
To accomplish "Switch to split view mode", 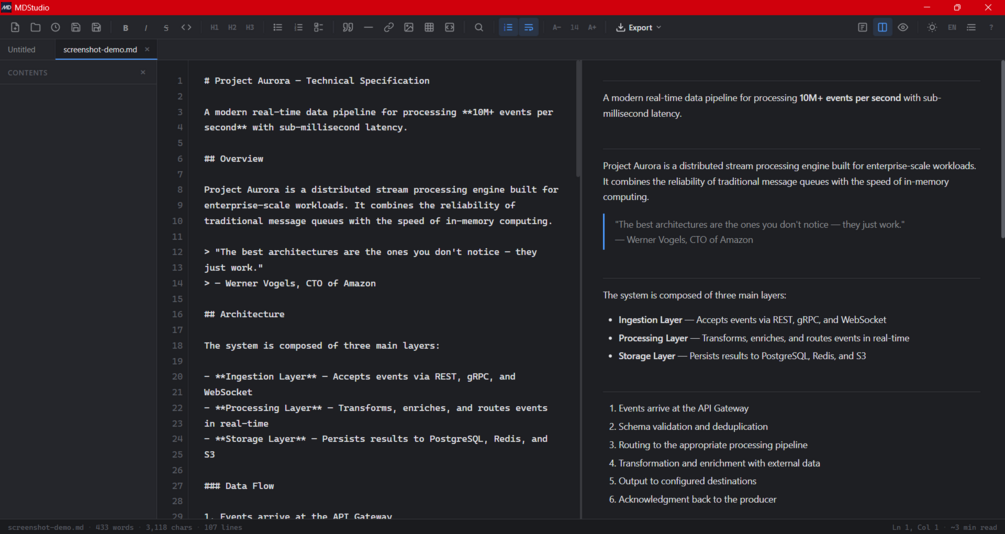I will [x=883, y=28].
